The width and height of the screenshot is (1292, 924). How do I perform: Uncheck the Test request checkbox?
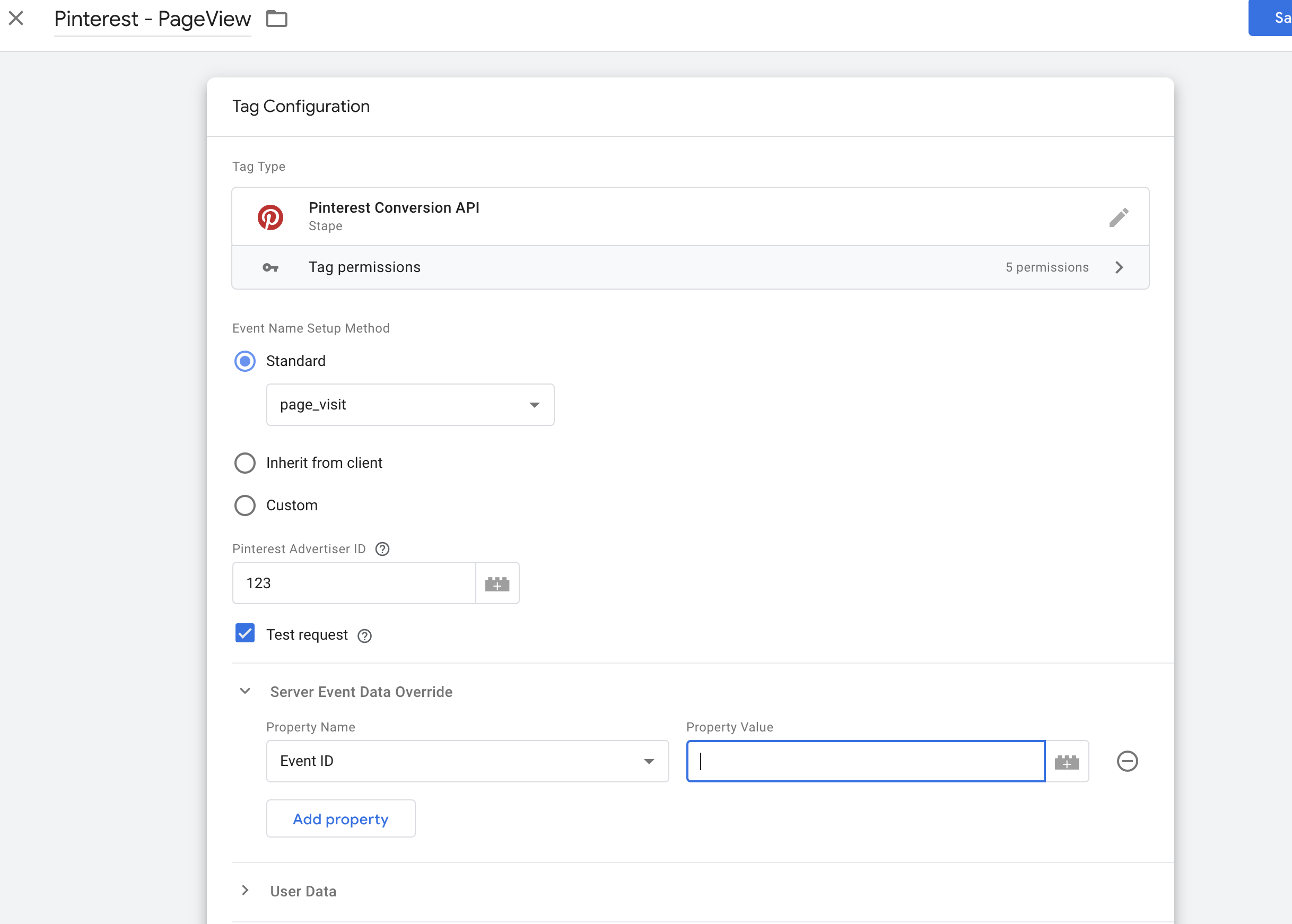(x=245, y=633)
